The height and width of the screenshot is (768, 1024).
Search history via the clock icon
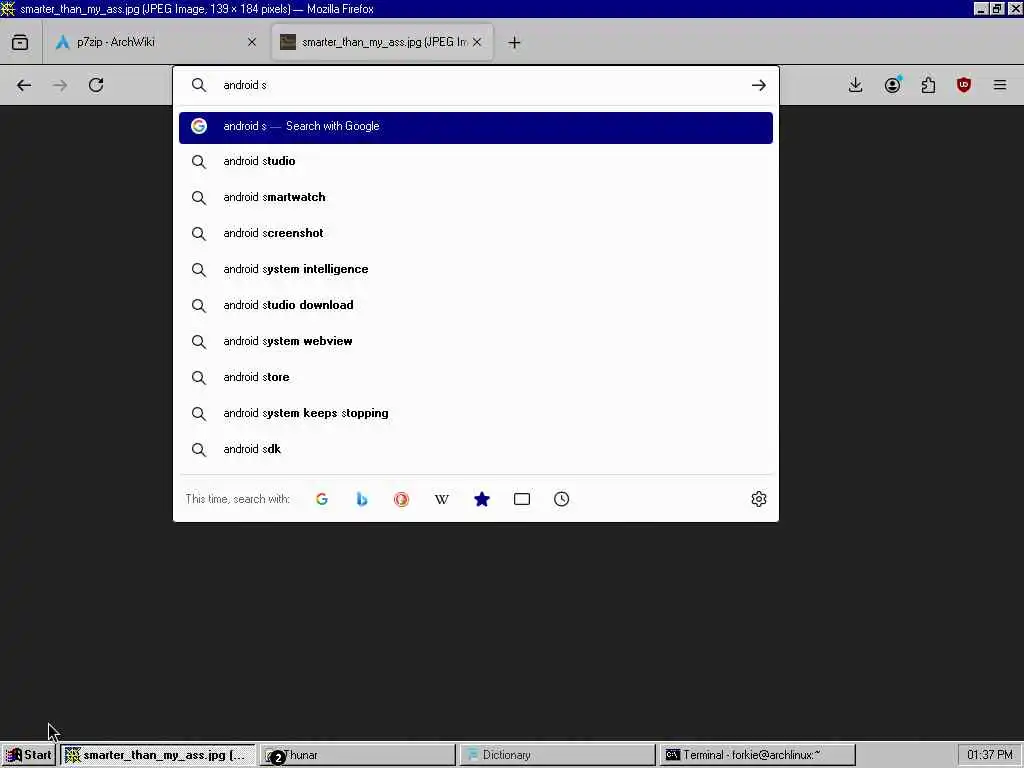tap(562, 499)
